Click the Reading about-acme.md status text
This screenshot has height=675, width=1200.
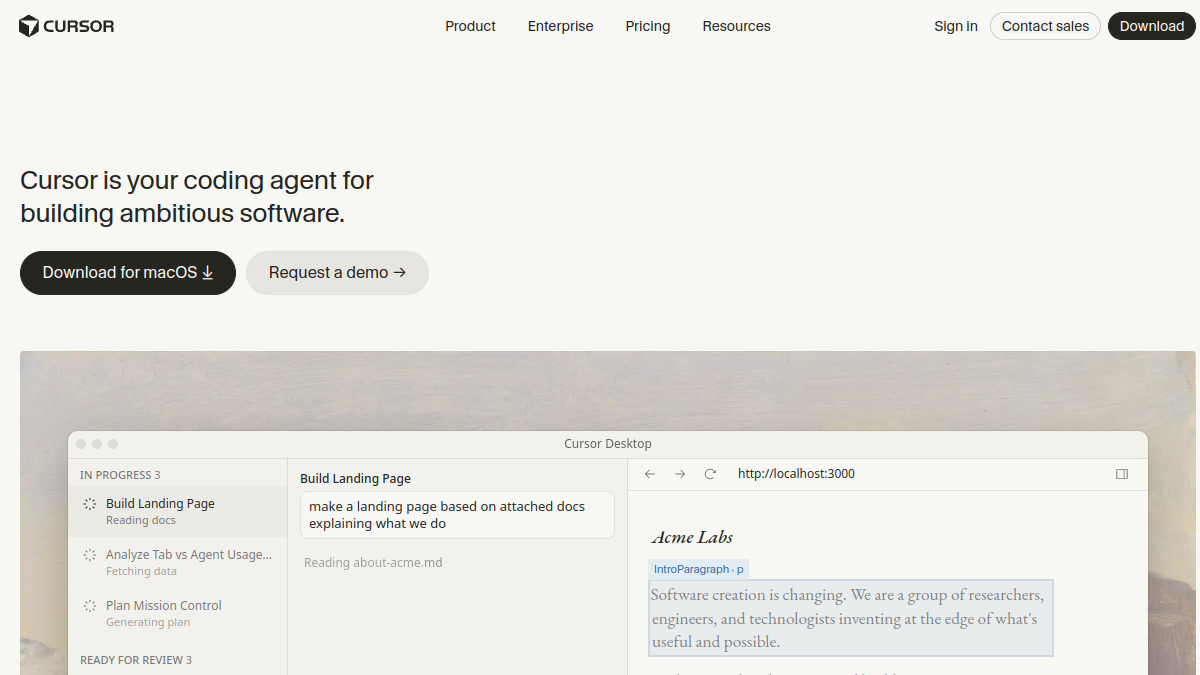pyautogui.click(x=373, y=563)
